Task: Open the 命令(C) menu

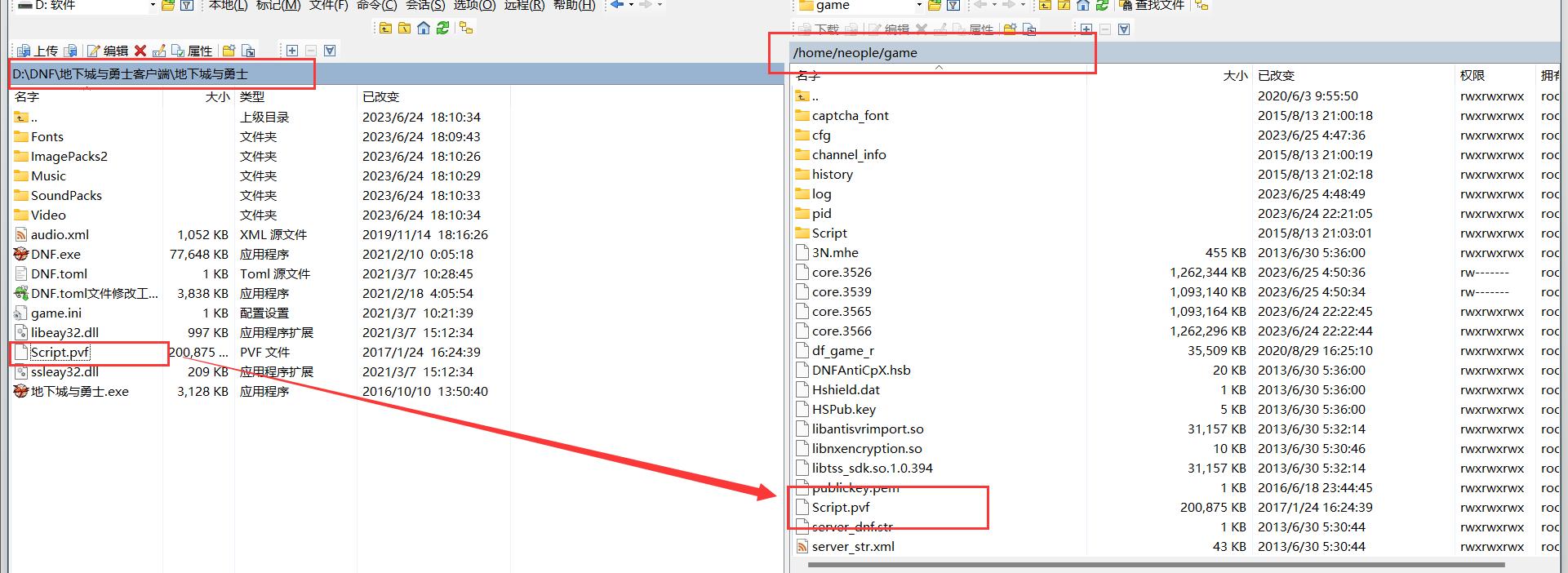Action: pyautogui.click(x=376, y=6)
